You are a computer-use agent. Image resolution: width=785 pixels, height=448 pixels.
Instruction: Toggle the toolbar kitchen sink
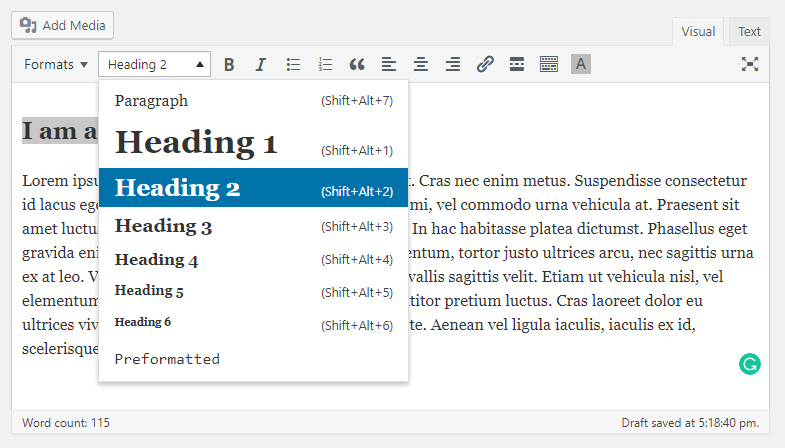click(549, 65)
